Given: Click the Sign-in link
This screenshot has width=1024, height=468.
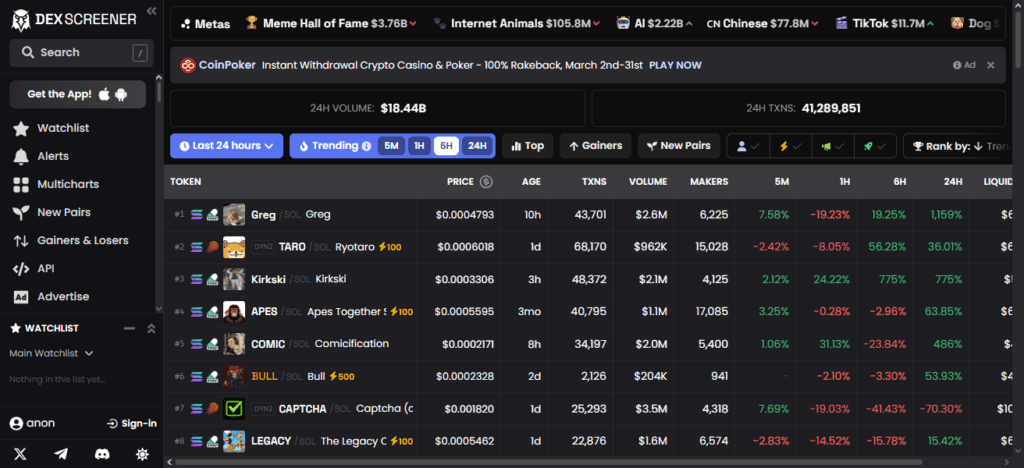Looking at the screenshot, I should (132, 424).
